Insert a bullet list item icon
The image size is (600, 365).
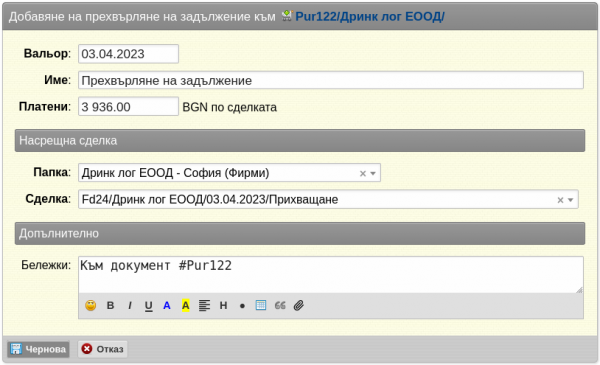pyautogui.click(x=242, y=306)
